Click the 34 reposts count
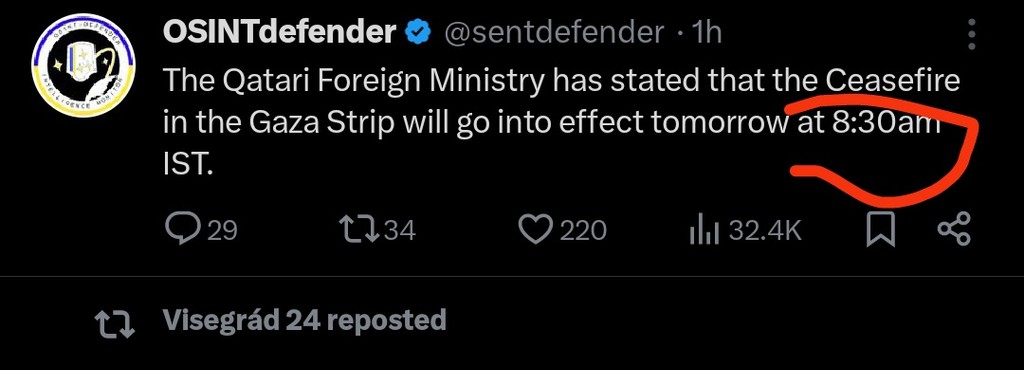The height and width of the screenshot is (370, 1024). click(400, 230)
